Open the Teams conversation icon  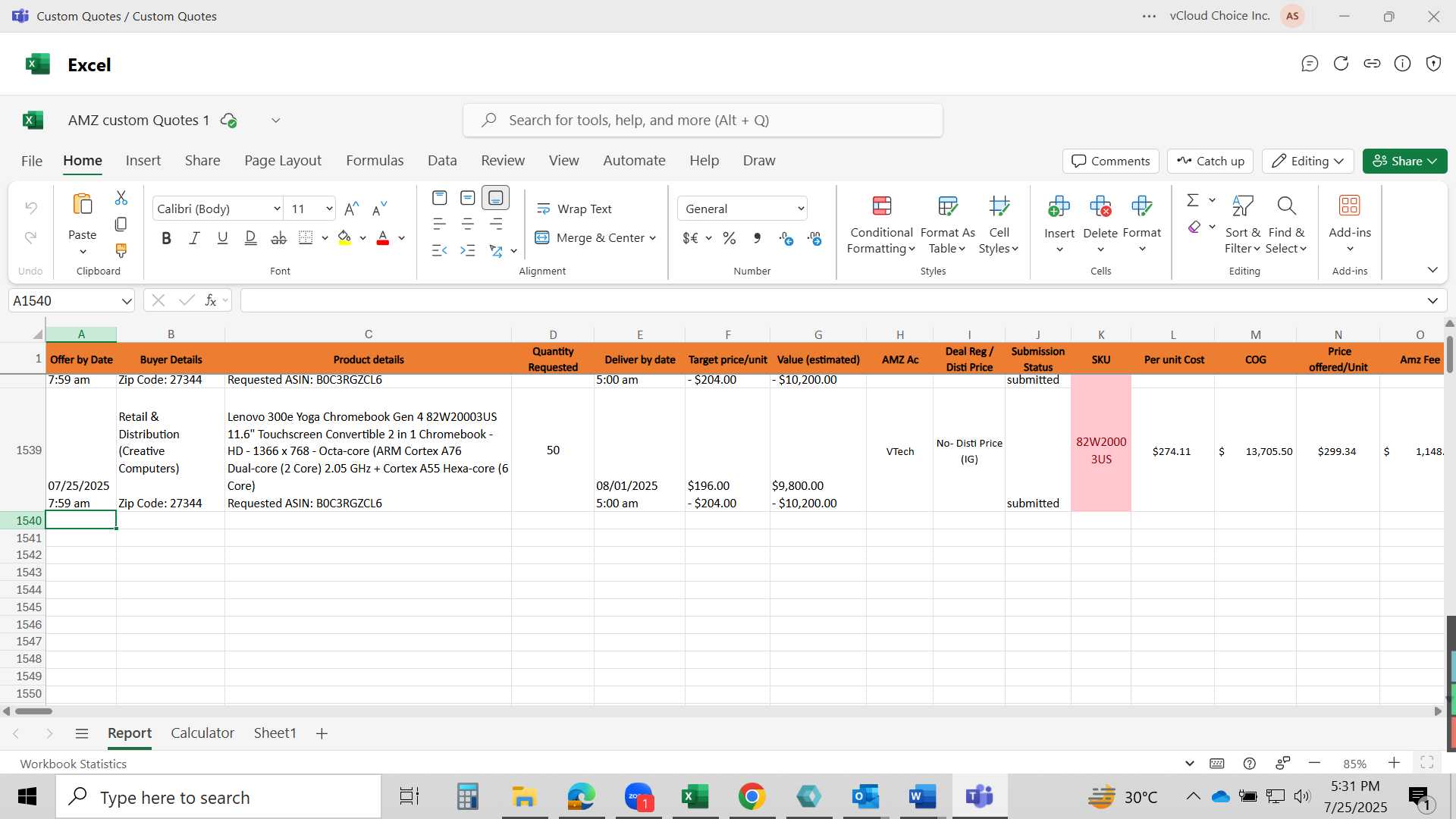pos(1310,64)
